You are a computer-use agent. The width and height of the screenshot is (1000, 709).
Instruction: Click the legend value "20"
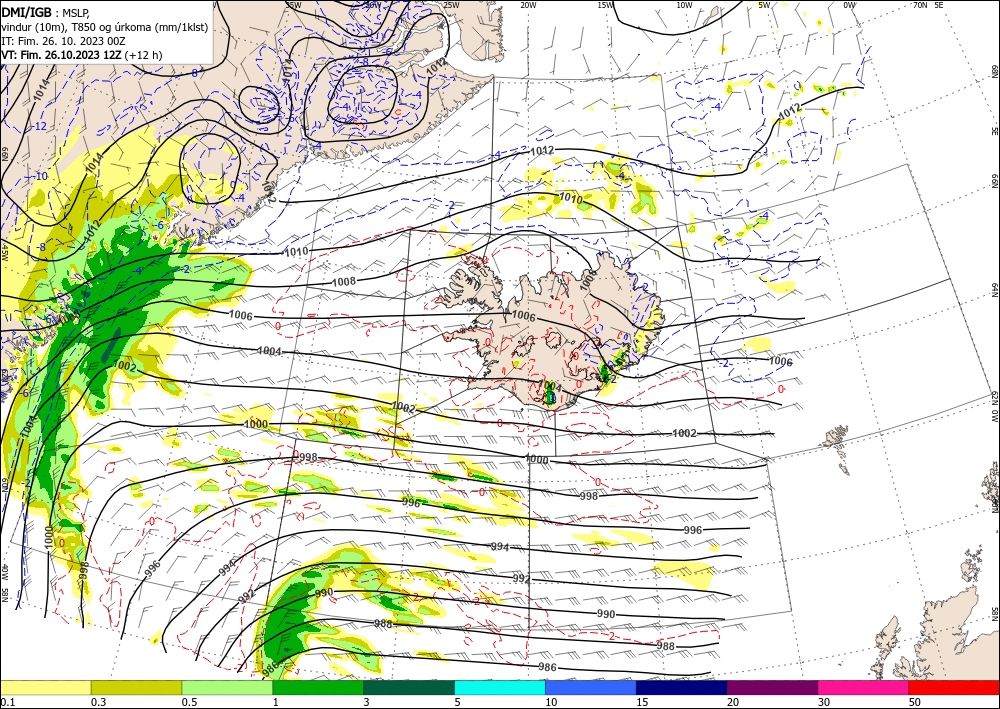click(733, 702)
